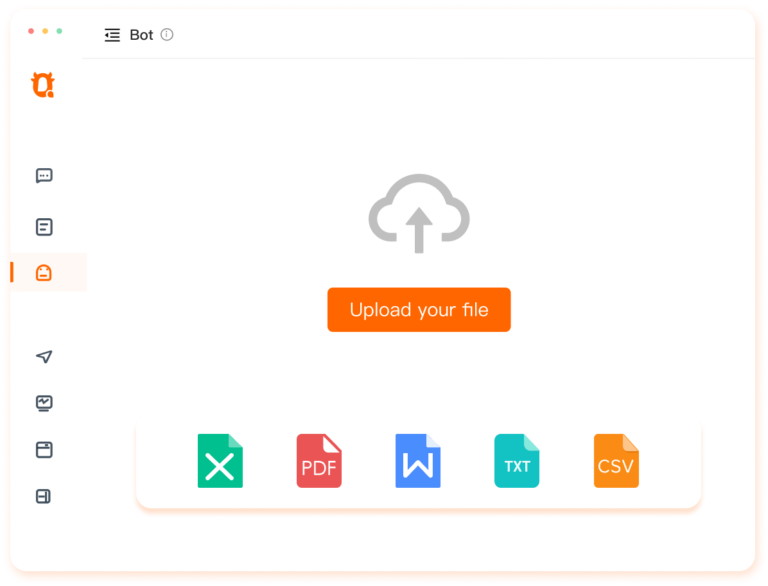Click the info icon next to Bot
Image resolution: width=768 pixels, height=586 pixels.
[x=167, y=34]
